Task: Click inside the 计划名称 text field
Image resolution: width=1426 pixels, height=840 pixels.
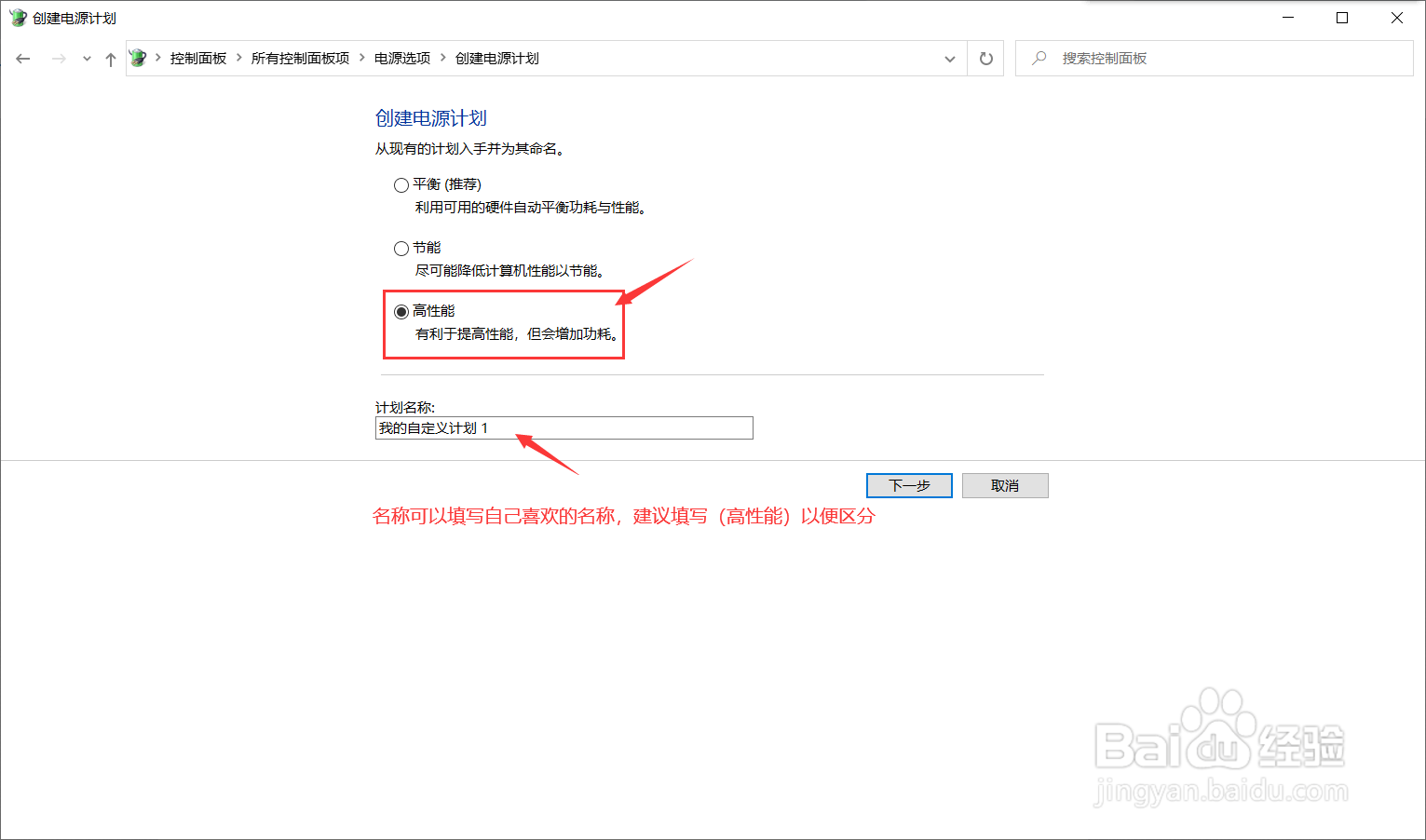Action: coord(564,427)
